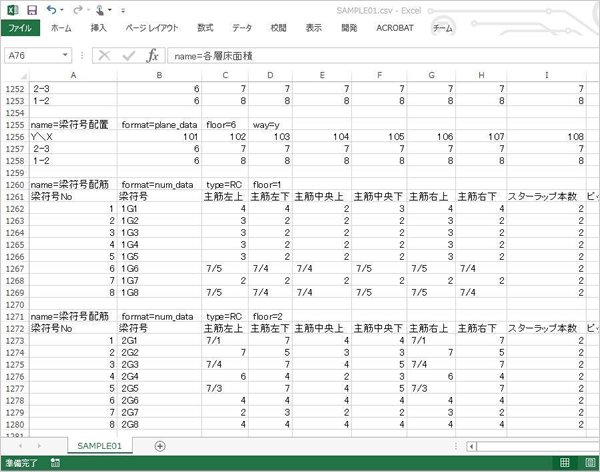Select row header 1280
The height and width of the screenshot is (472, 600).
(15, 425)
